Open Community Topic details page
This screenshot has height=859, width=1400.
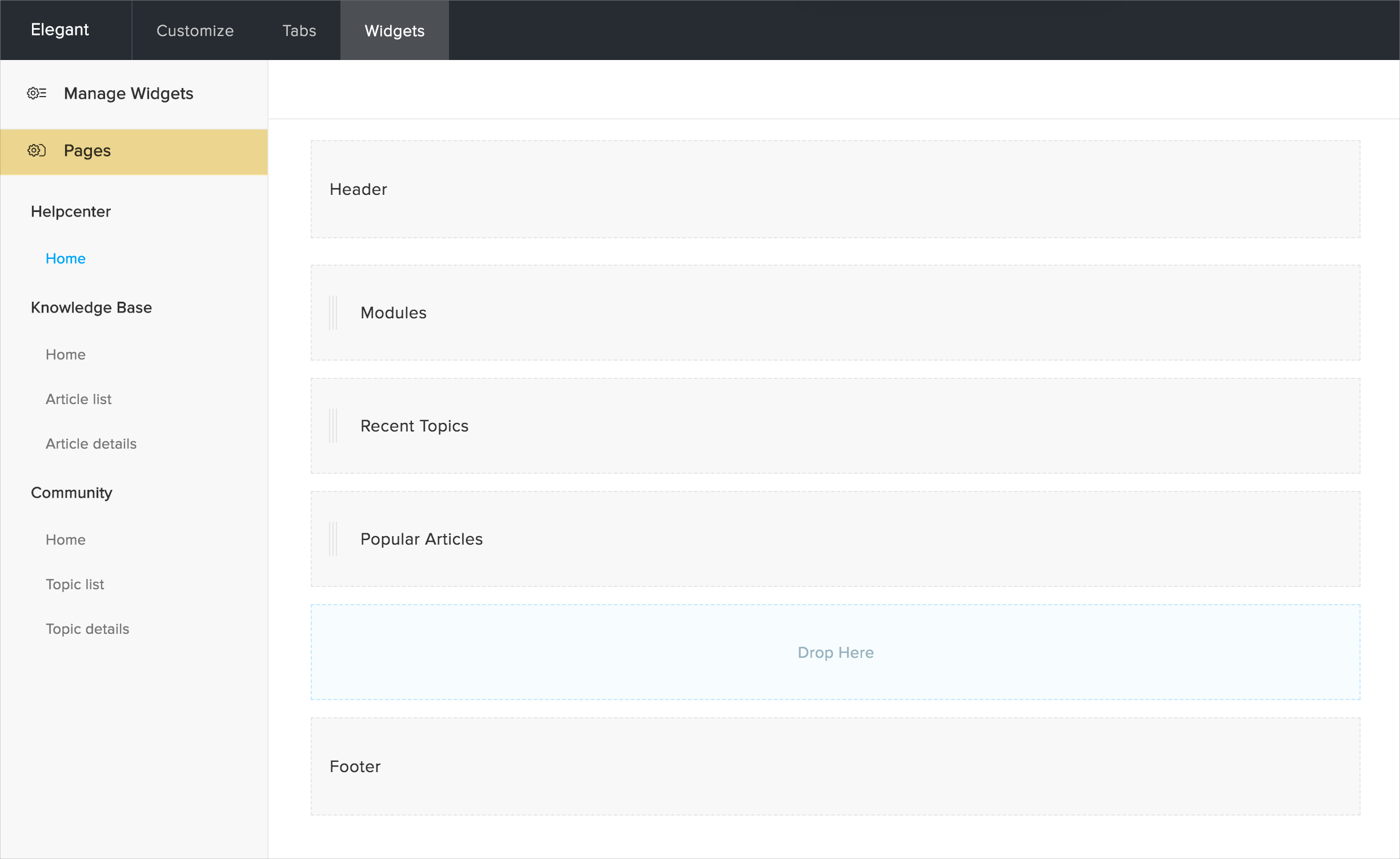point(87,629)
